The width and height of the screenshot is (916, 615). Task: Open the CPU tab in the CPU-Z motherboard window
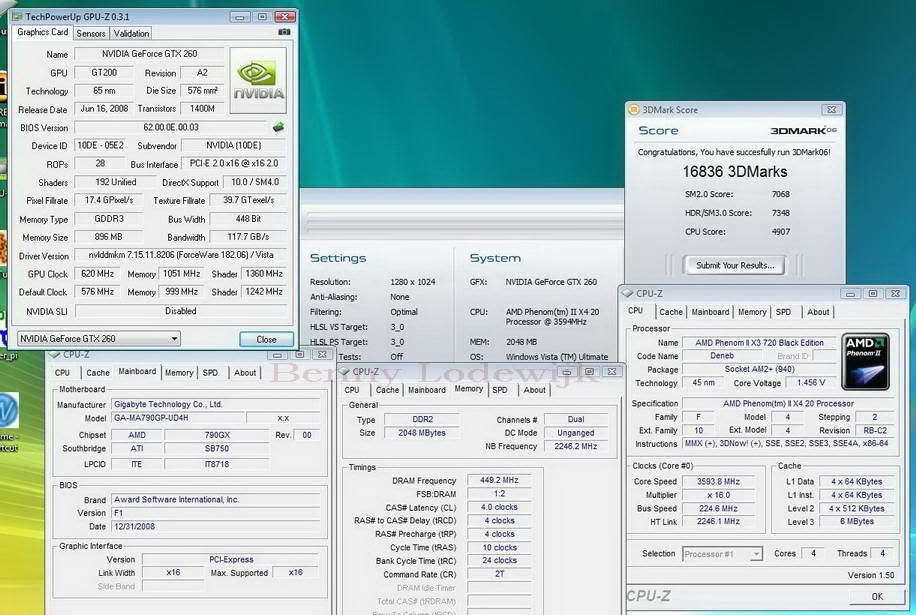point(62,373)
